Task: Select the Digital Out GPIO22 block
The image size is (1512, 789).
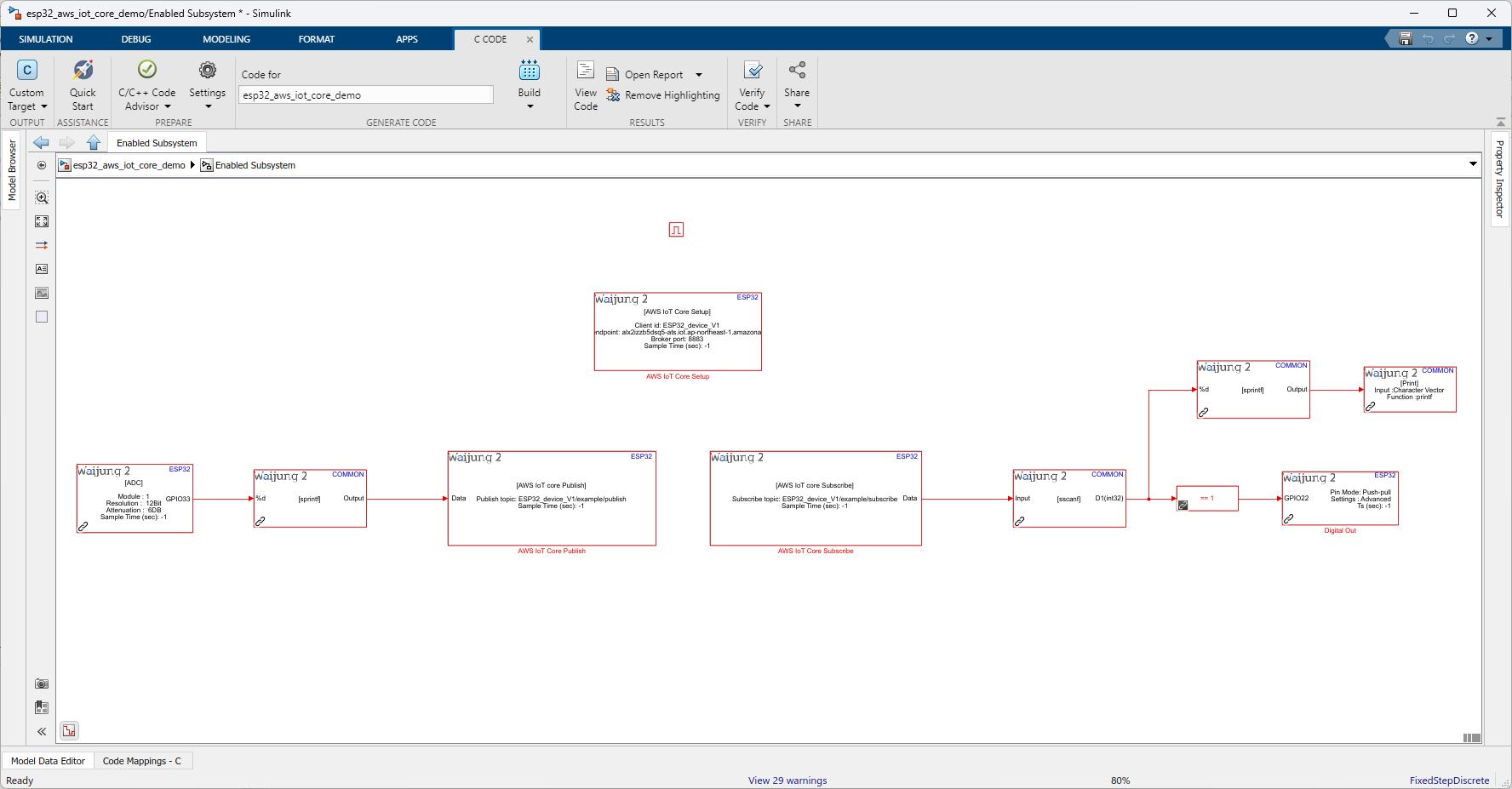Action: point(1340,499)
